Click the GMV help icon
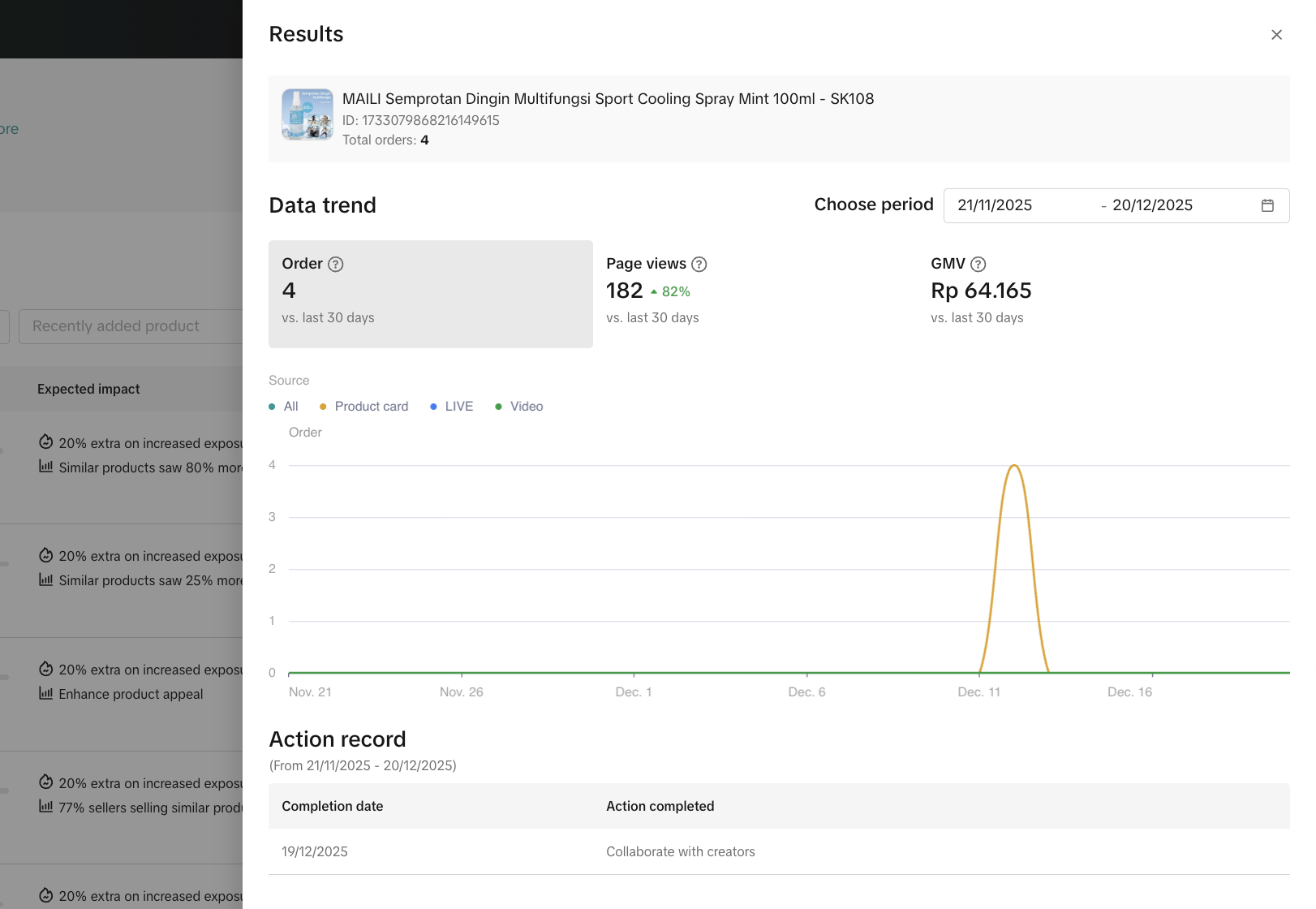 (978, 265)
